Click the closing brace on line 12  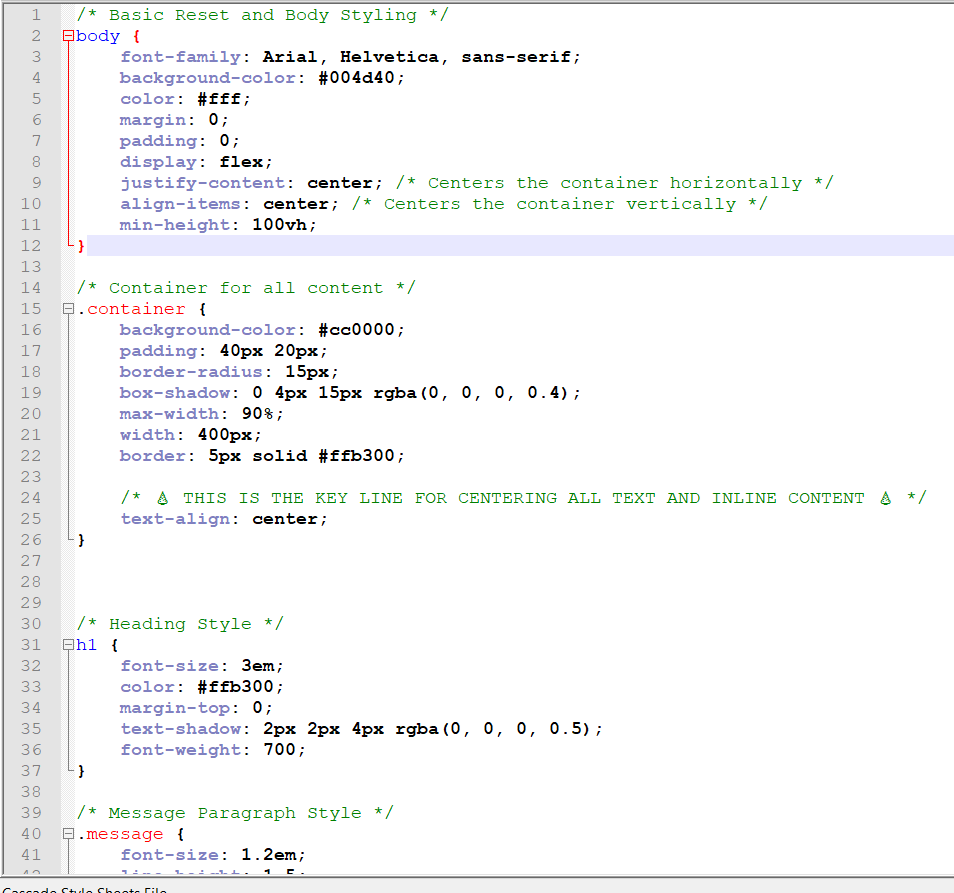click(81, 246)
